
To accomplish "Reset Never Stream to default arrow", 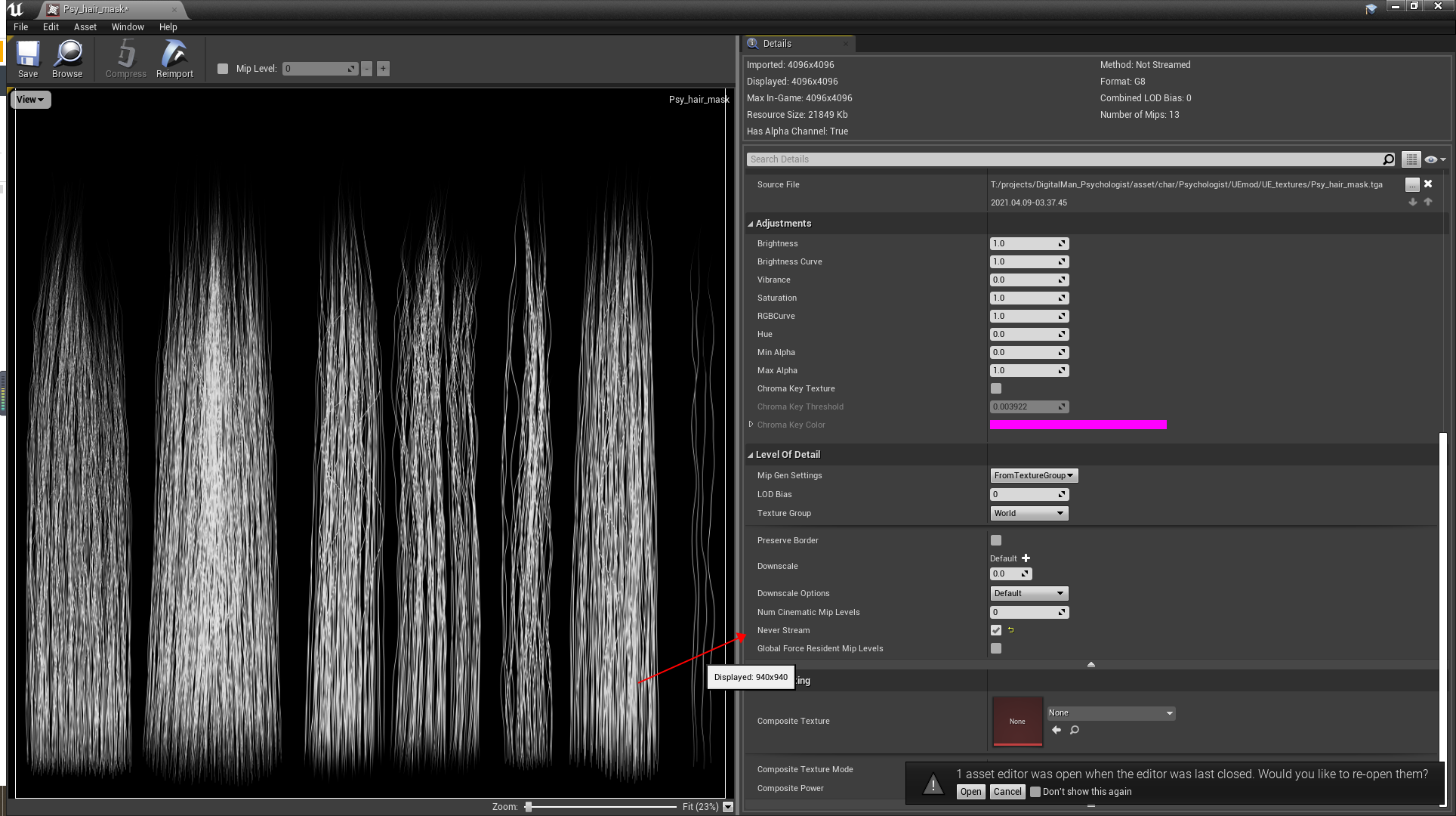I will (1010, 630).
